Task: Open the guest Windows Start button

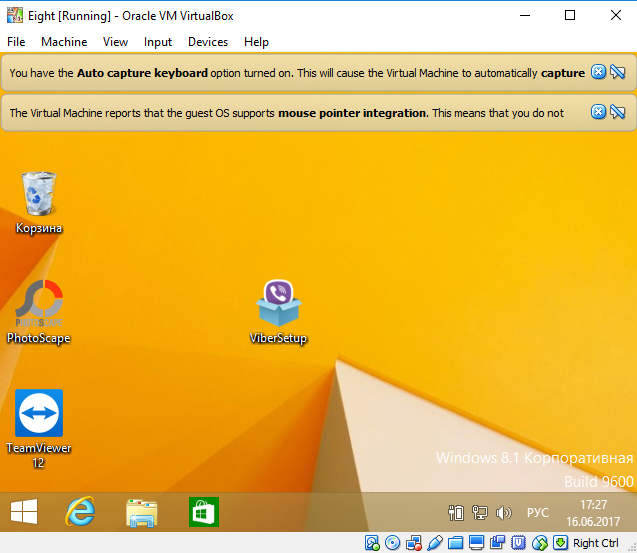Action: pos(24,512)
